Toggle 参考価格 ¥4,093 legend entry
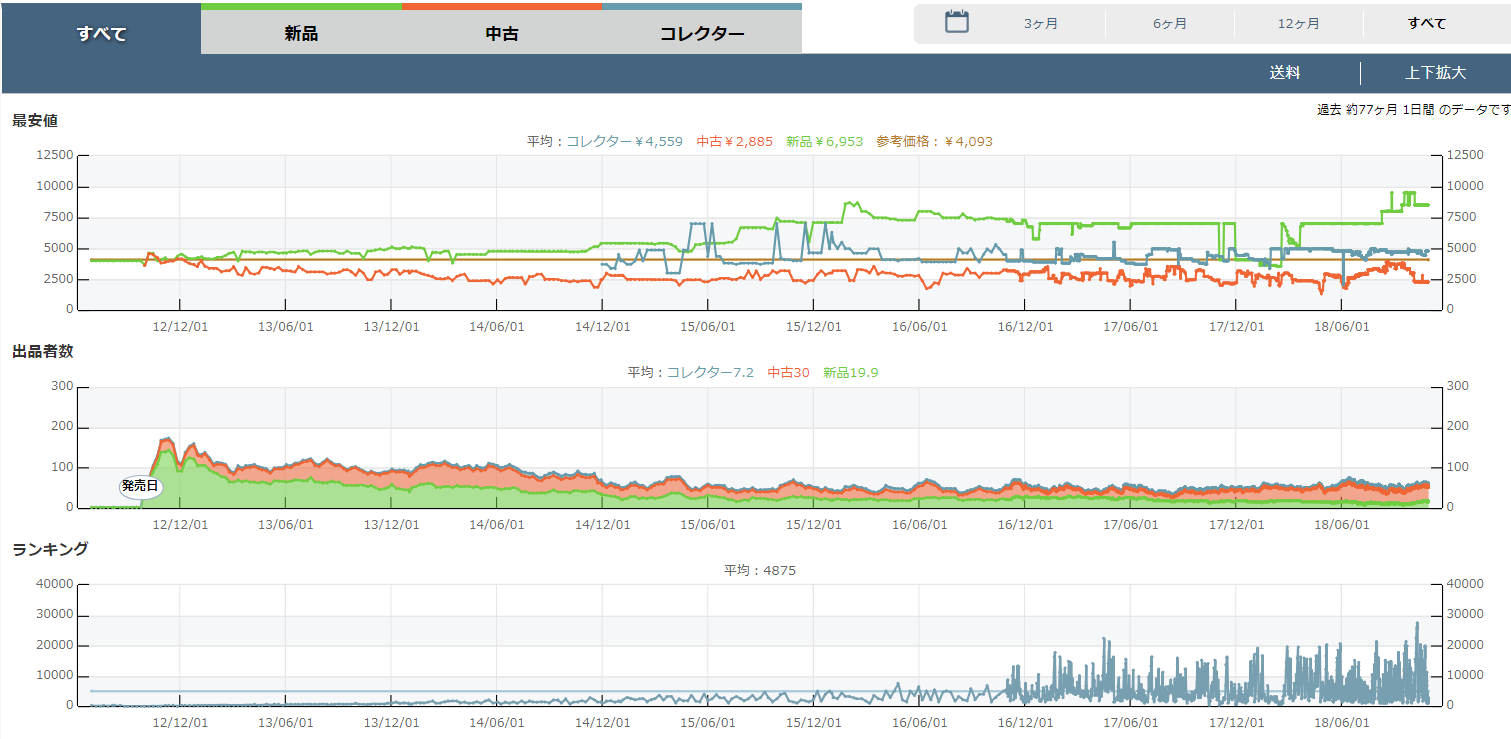This screenshot has height=739, width=1511. point(934,142)
